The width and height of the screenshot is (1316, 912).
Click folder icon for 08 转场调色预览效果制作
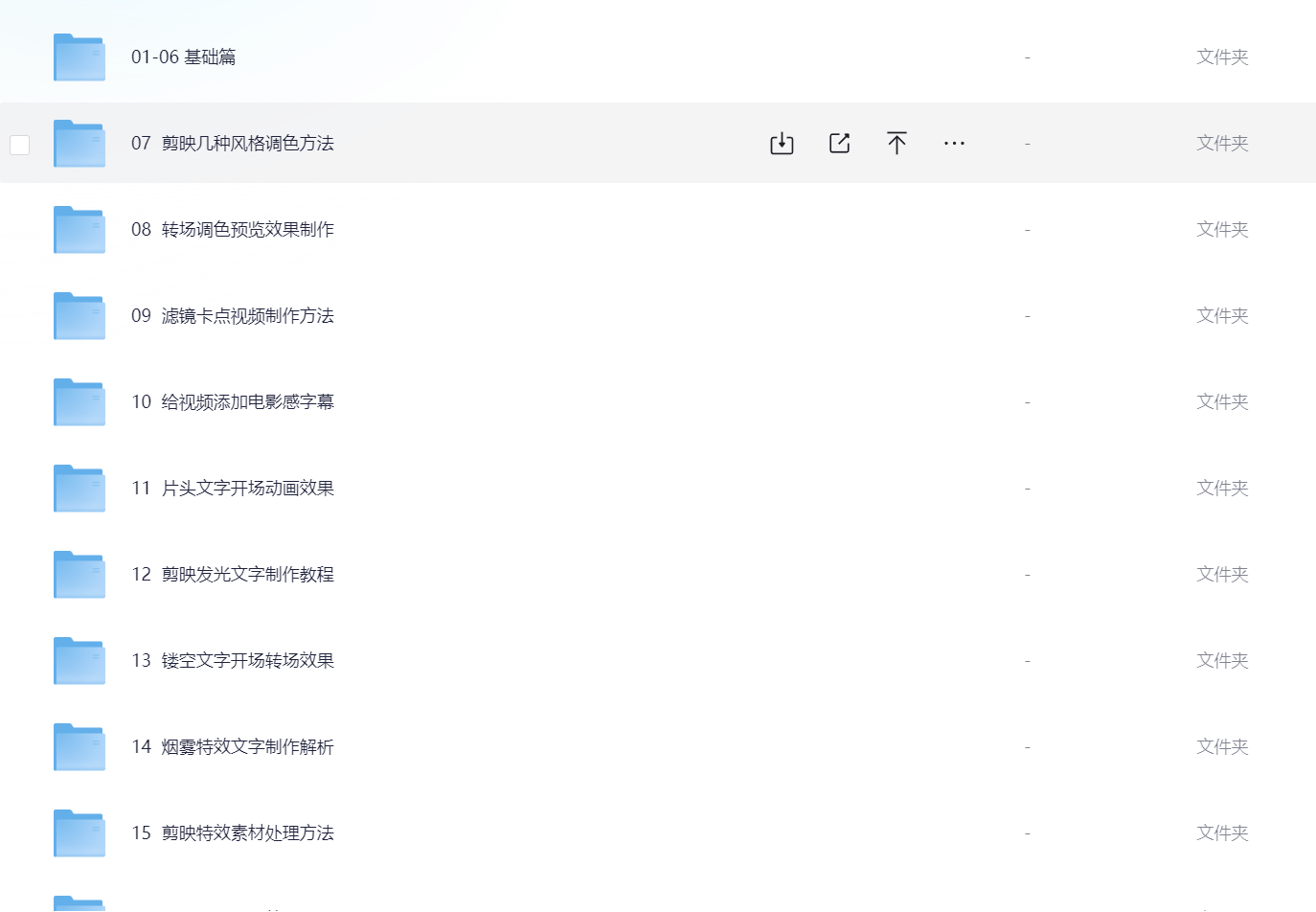(79, 230)
